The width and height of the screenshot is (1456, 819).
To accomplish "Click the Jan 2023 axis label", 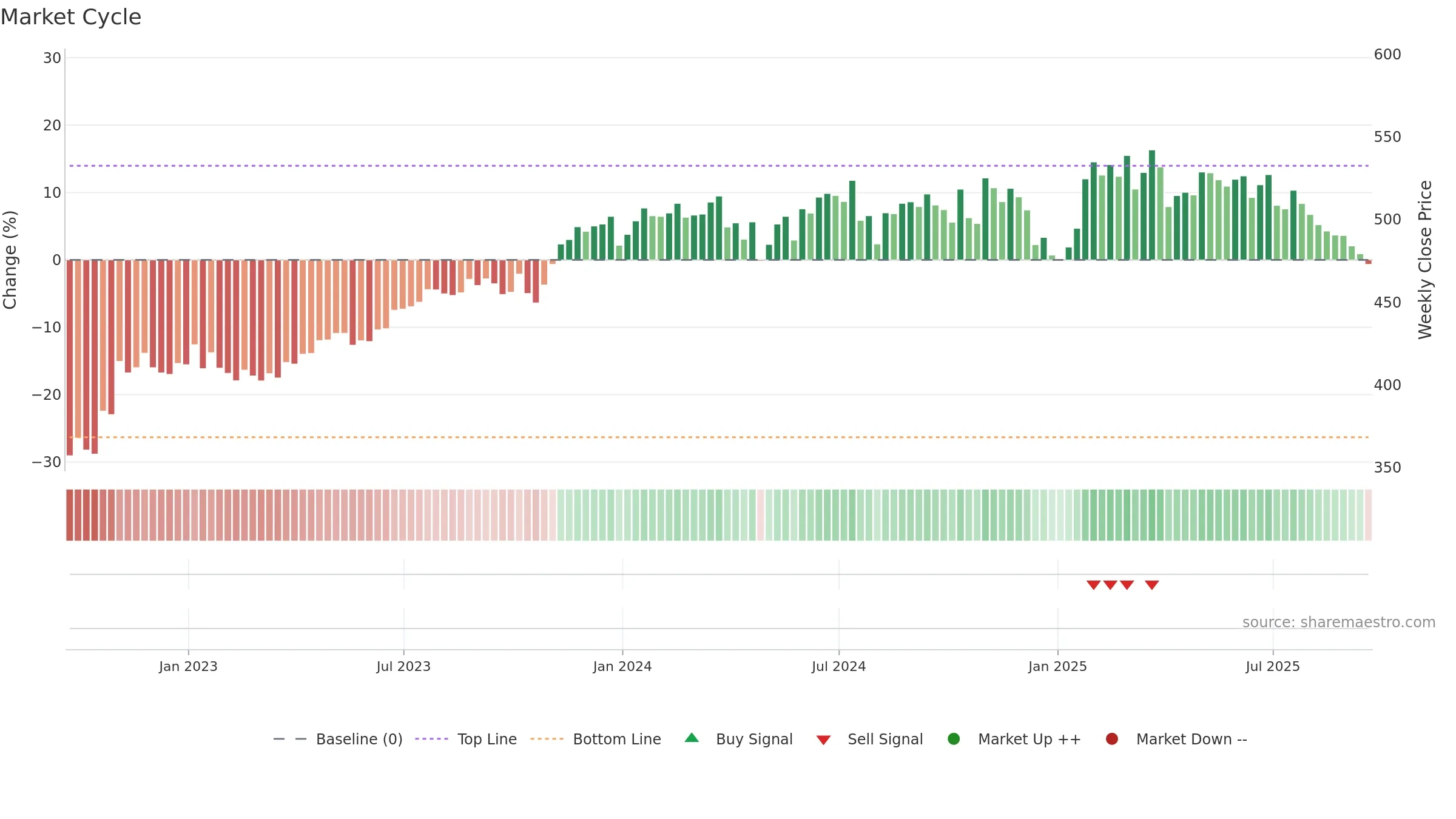I will (188, 667).
